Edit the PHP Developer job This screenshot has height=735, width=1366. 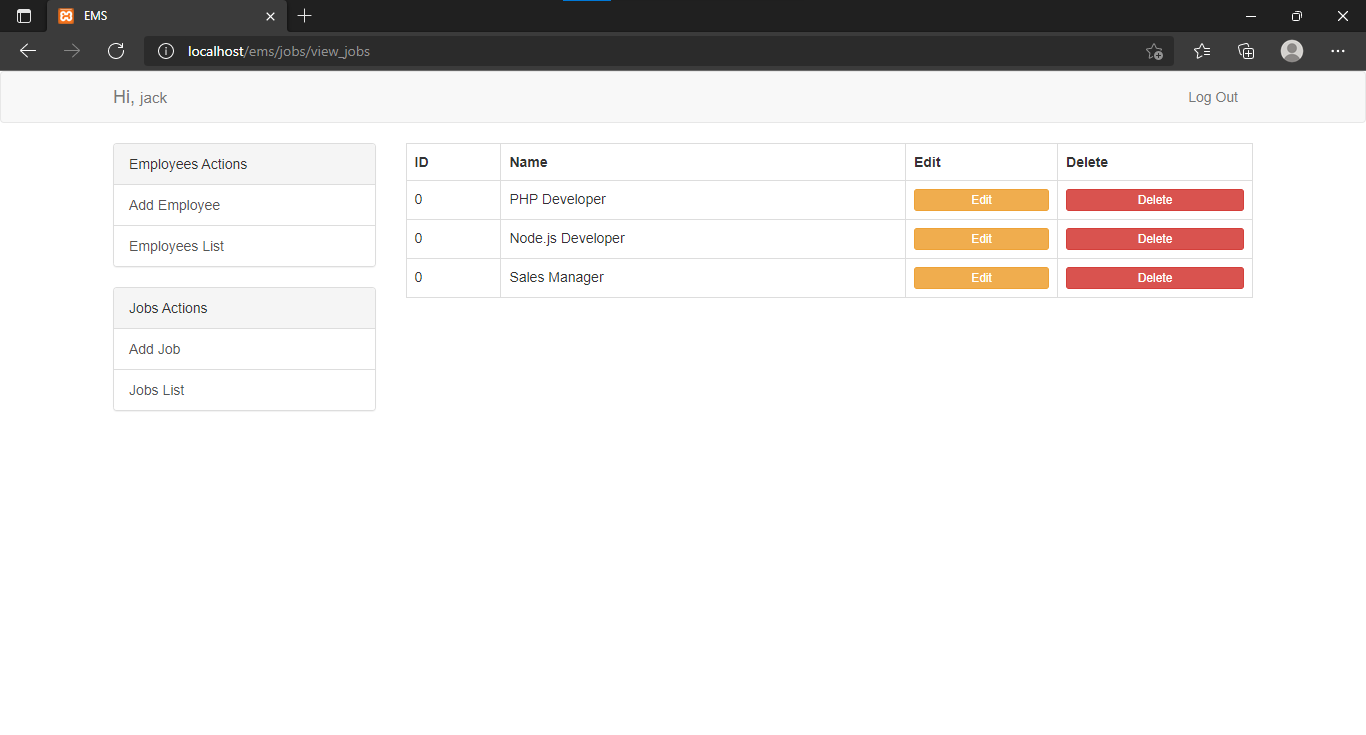point(981,199)
